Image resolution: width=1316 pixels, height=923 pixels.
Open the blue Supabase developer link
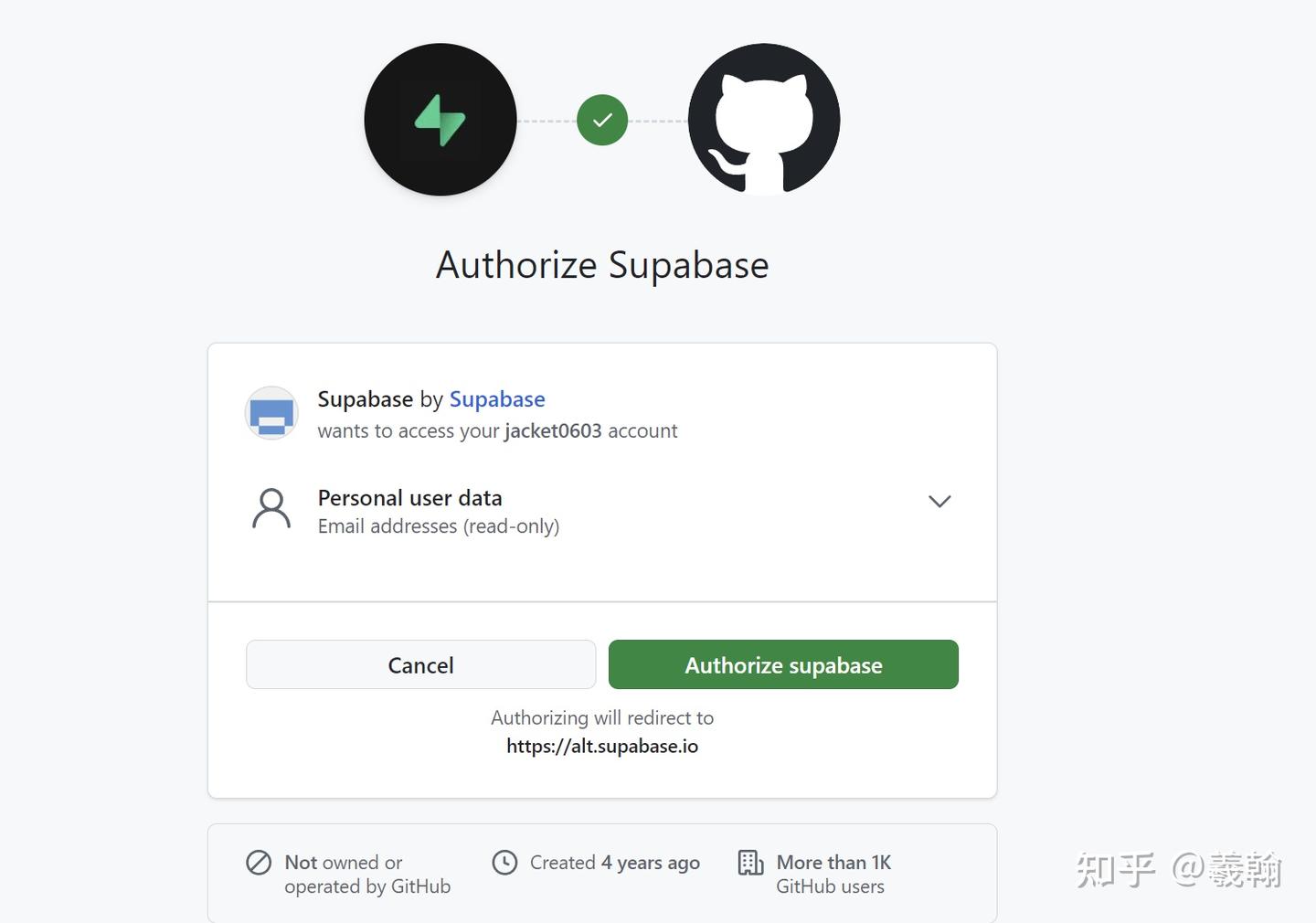tap(497, 399)
